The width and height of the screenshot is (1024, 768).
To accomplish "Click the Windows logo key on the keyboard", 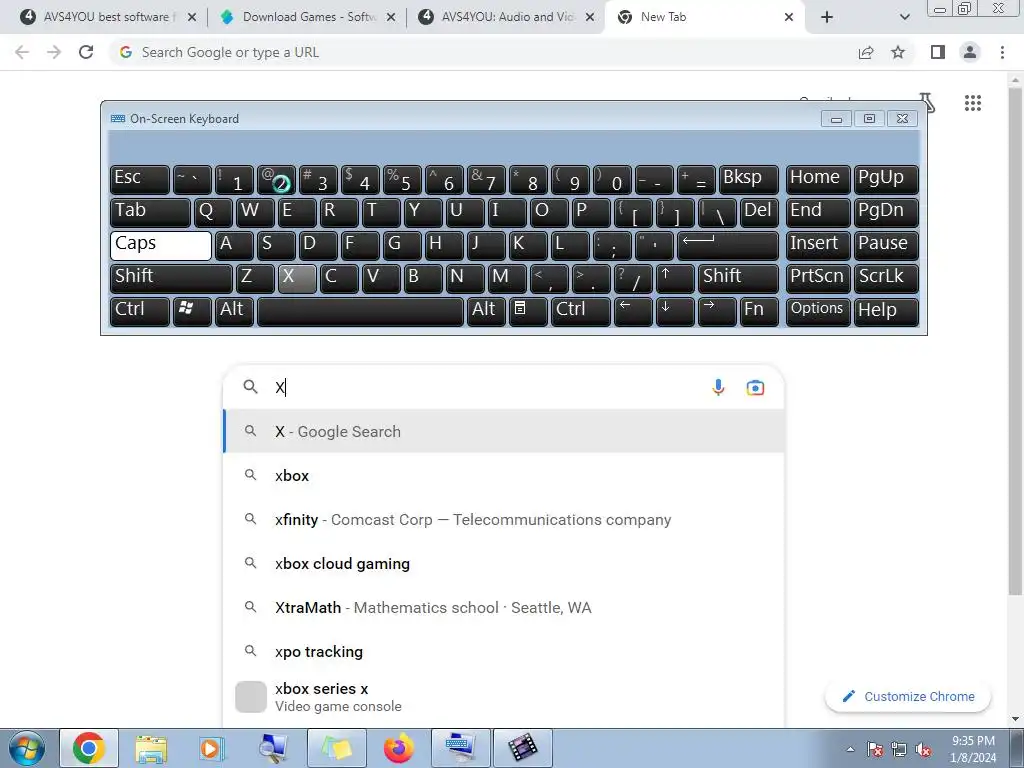I will (192, 311).
